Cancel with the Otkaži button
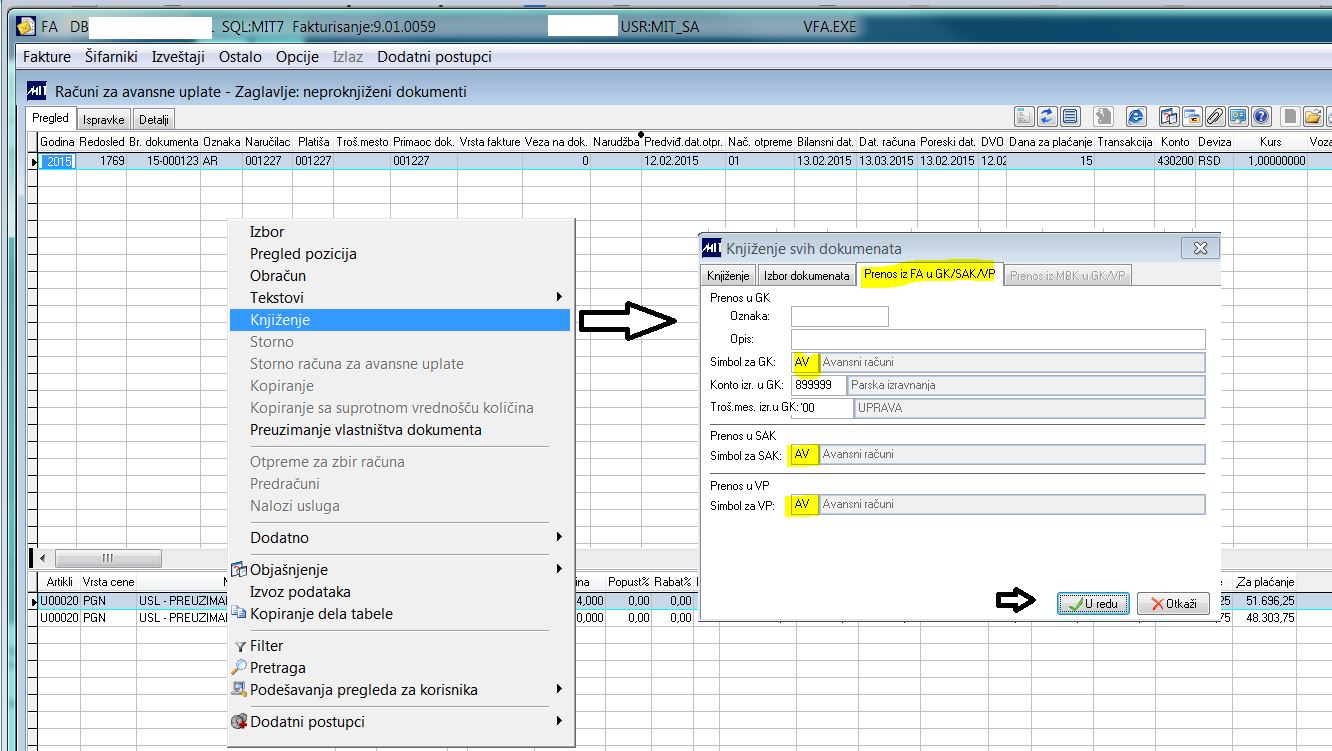The height and width of the screenshot is (751, 1332). (x=1173, y=604)
